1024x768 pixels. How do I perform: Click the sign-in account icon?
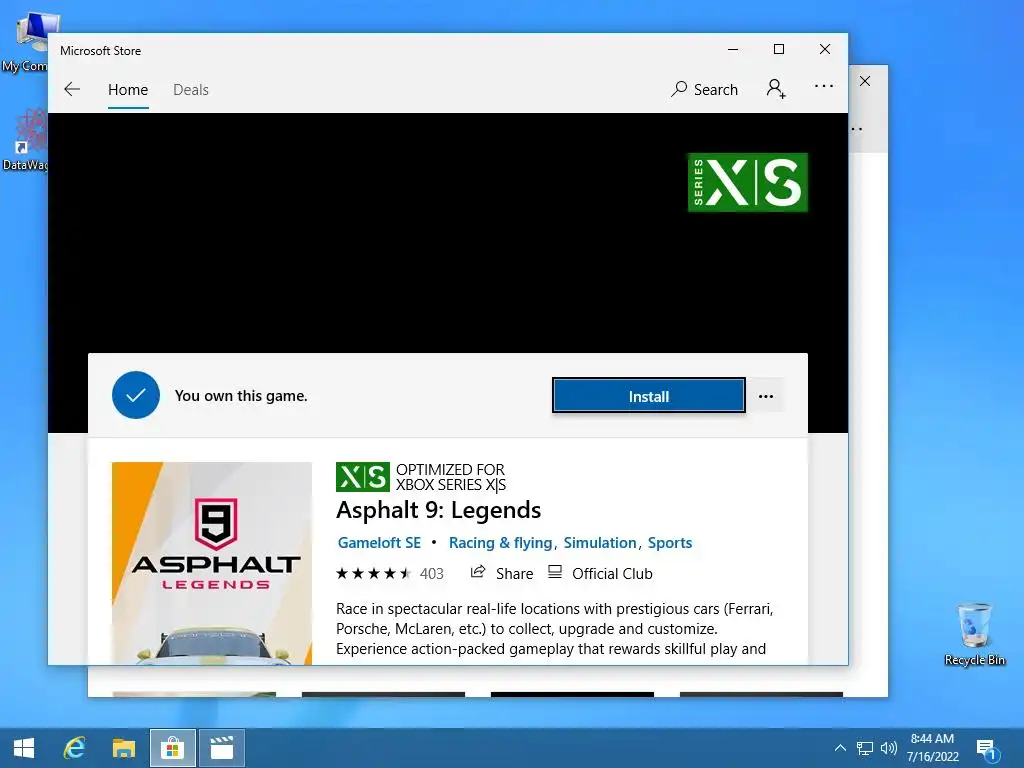(776, 88)
